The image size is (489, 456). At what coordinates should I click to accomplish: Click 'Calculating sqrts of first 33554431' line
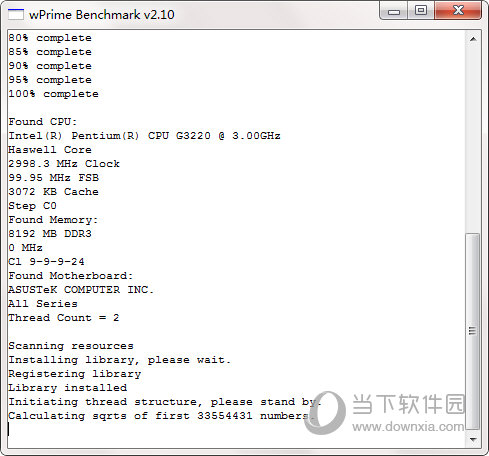tap(161, 416)
